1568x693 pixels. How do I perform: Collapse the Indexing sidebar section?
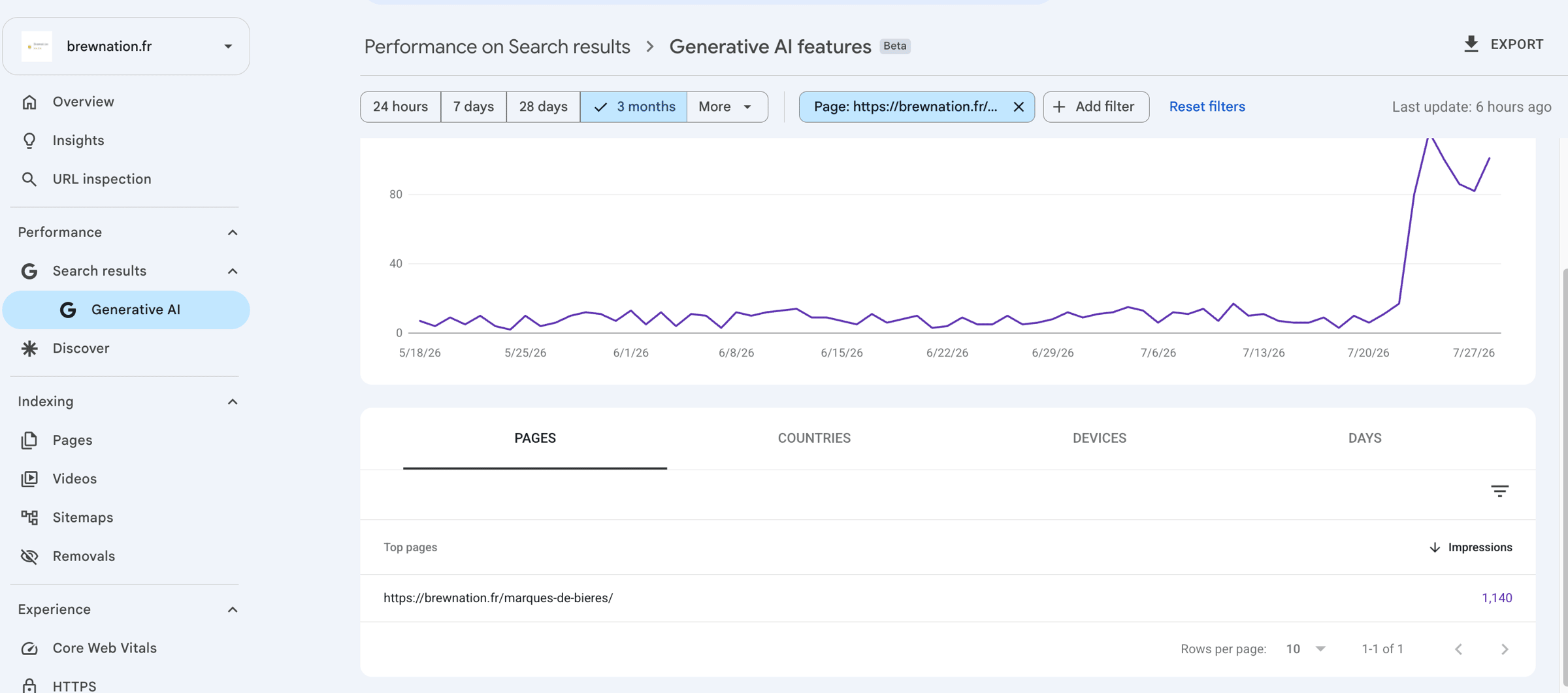pyautogui.click(x=232, y=402)
